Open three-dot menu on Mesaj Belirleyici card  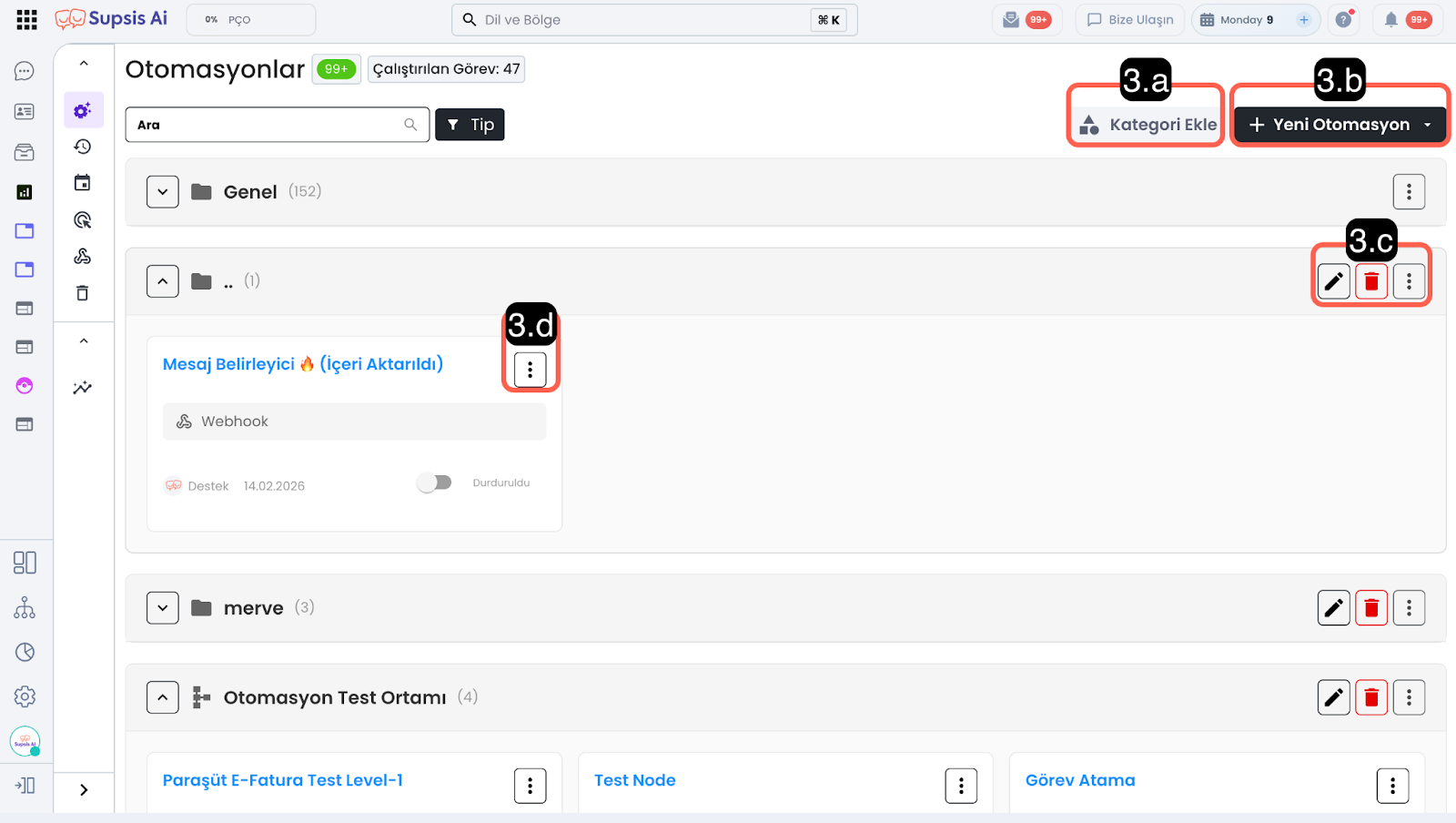[x=531, y=370]
